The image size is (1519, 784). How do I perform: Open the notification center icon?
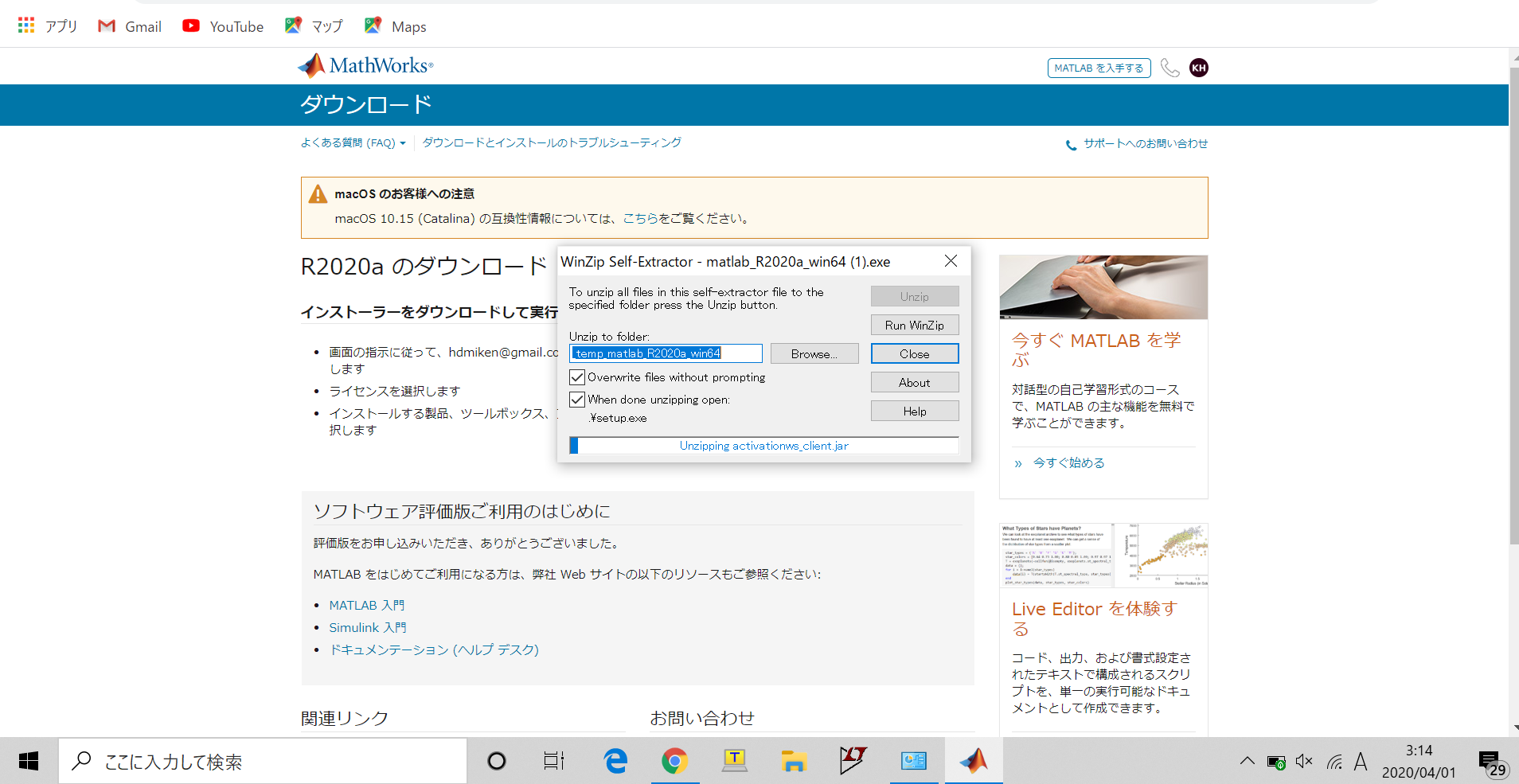point(1491,763)
